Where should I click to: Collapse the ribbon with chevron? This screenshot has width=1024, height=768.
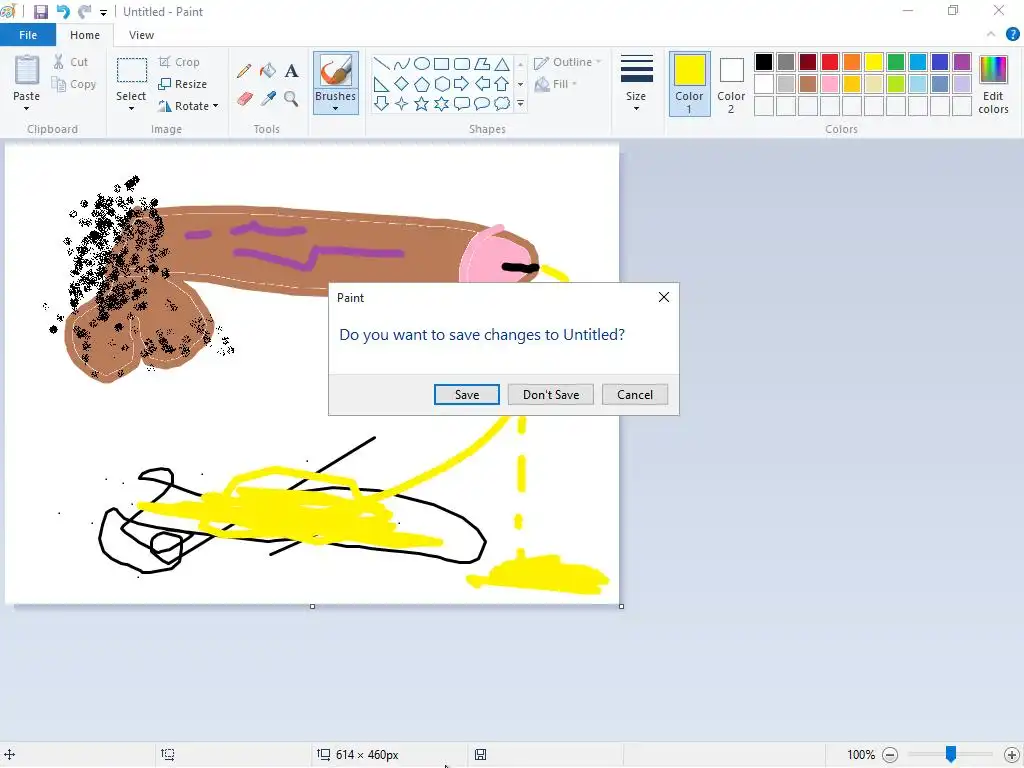[991, 35]
